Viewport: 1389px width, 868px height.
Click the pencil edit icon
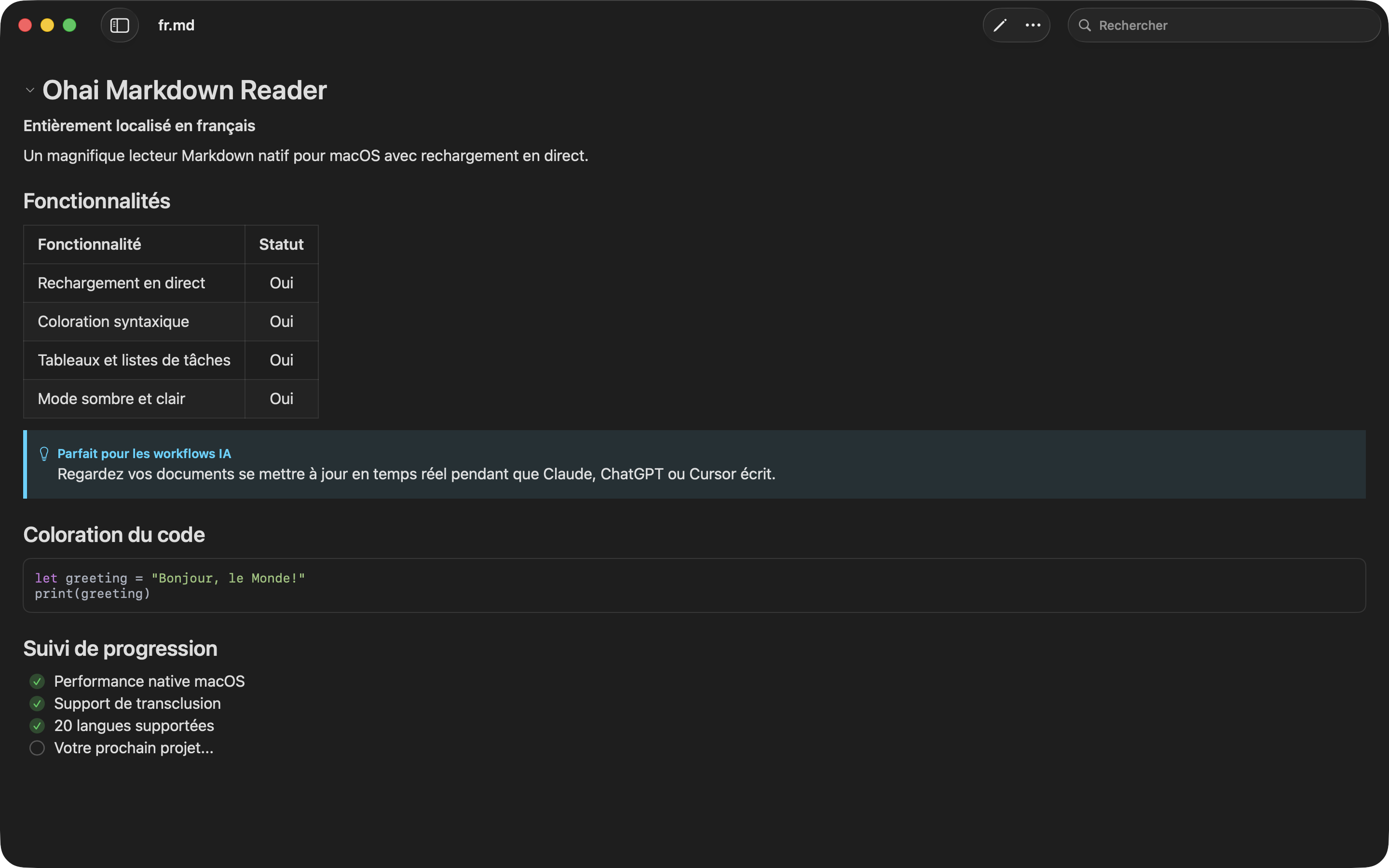(1000, 25)
